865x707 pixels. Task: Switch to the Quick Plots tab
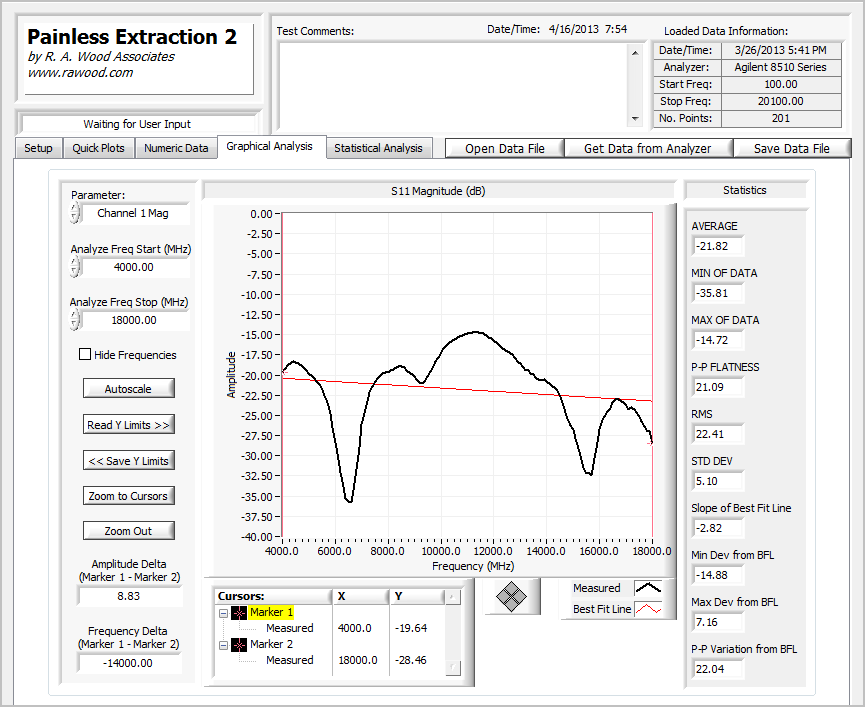tap(98, 148)
